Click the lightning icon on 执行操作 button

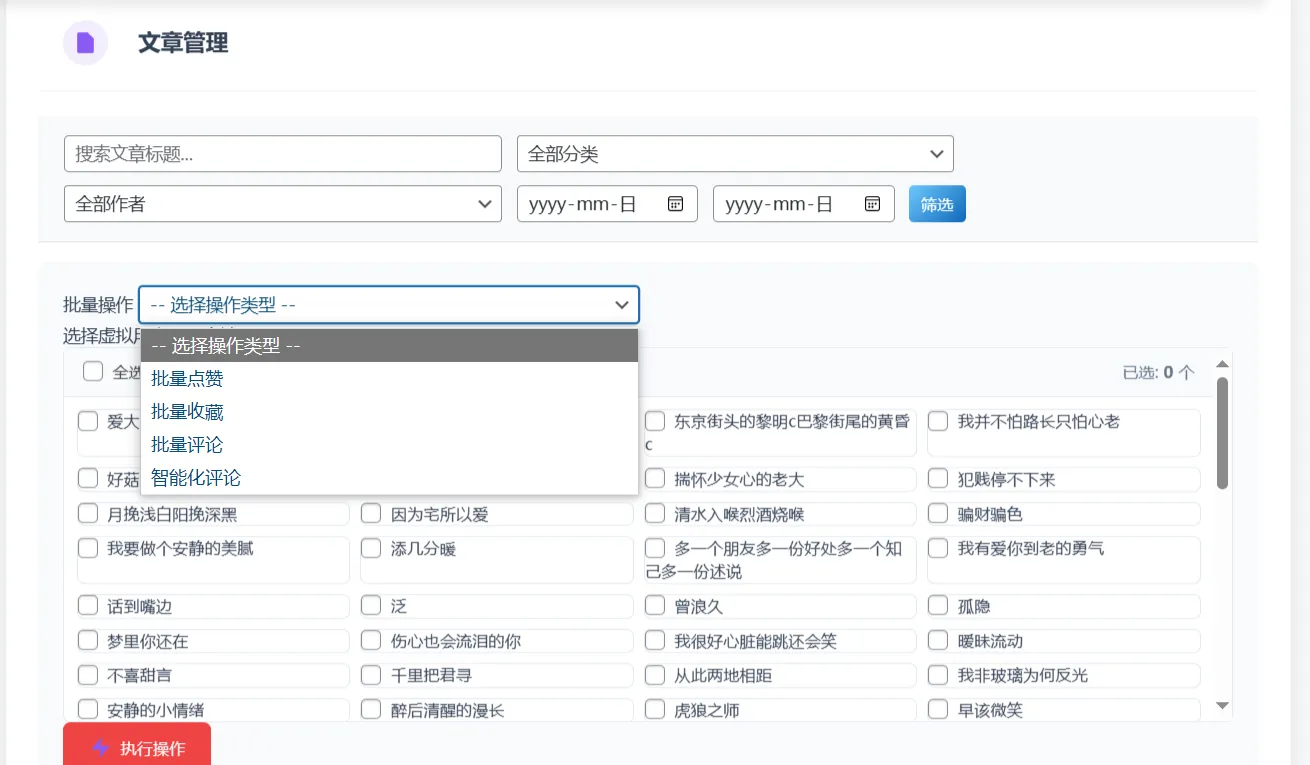click(x=100, y=748)
